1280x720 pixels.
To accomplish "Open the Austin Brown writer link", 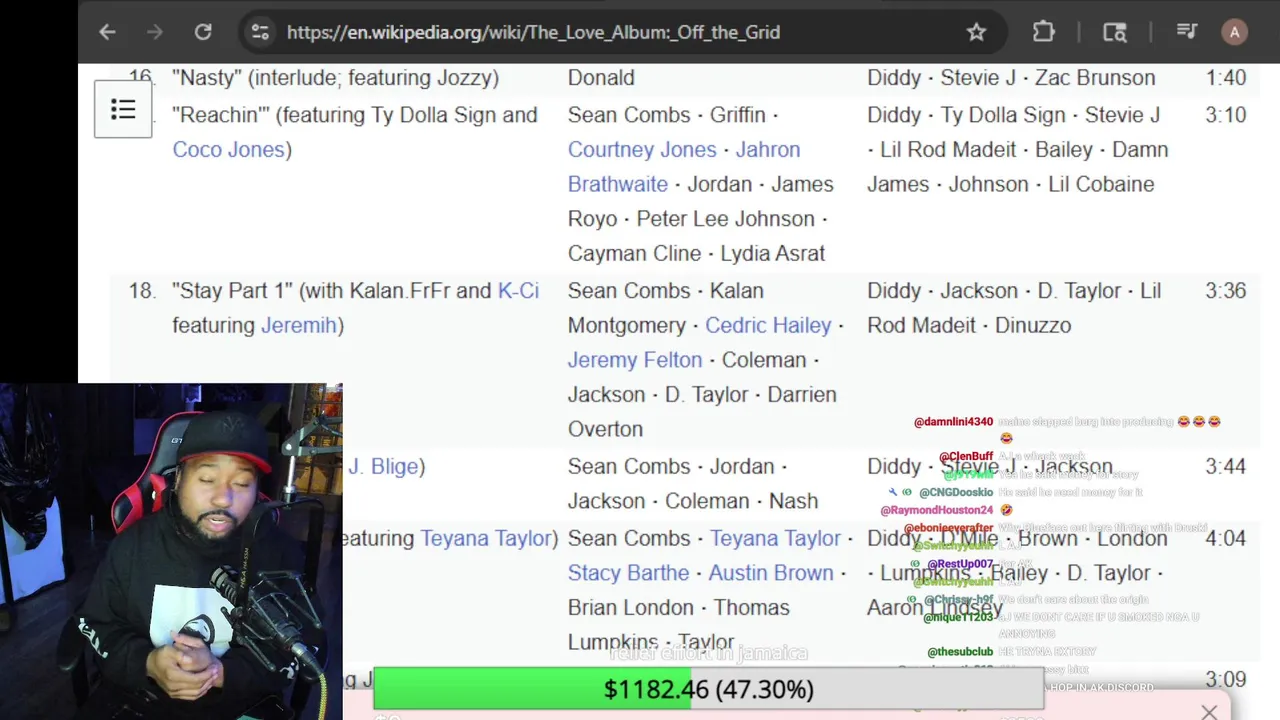I will (x=771, y=573).
